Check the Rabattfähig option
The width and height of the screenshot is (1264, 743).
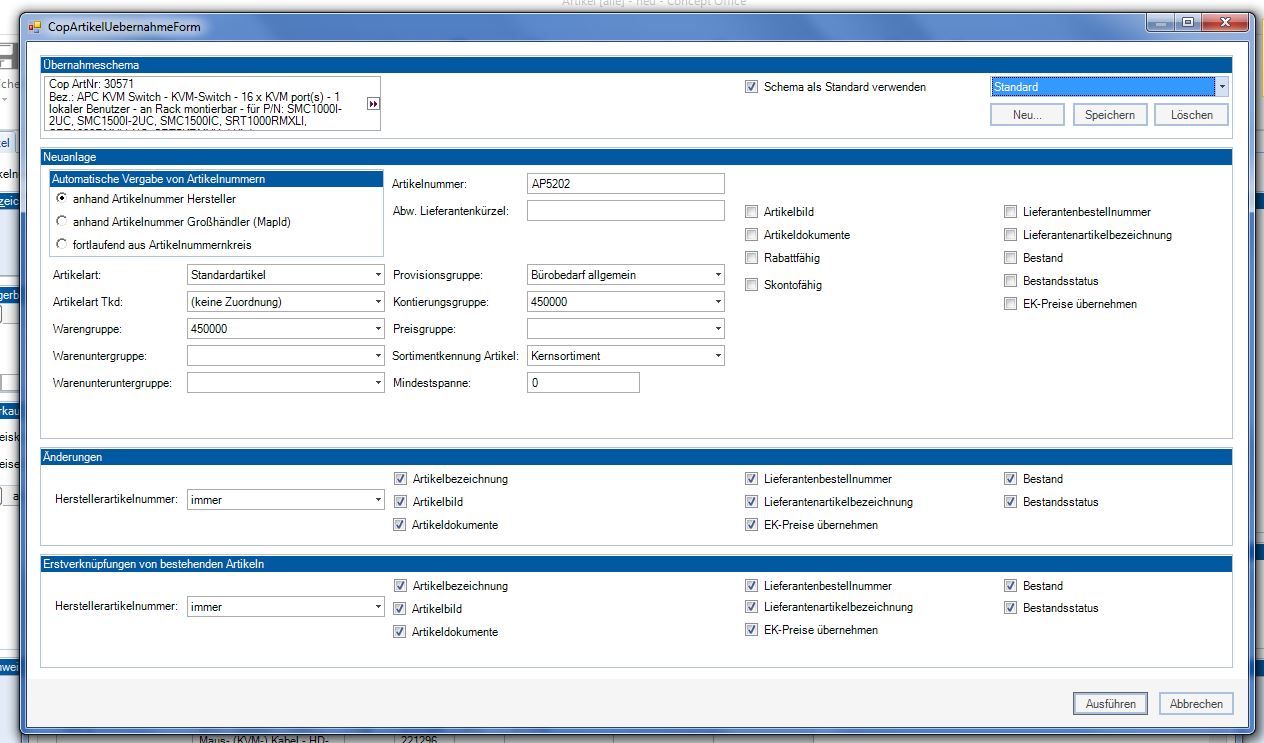tap(752, 258)
